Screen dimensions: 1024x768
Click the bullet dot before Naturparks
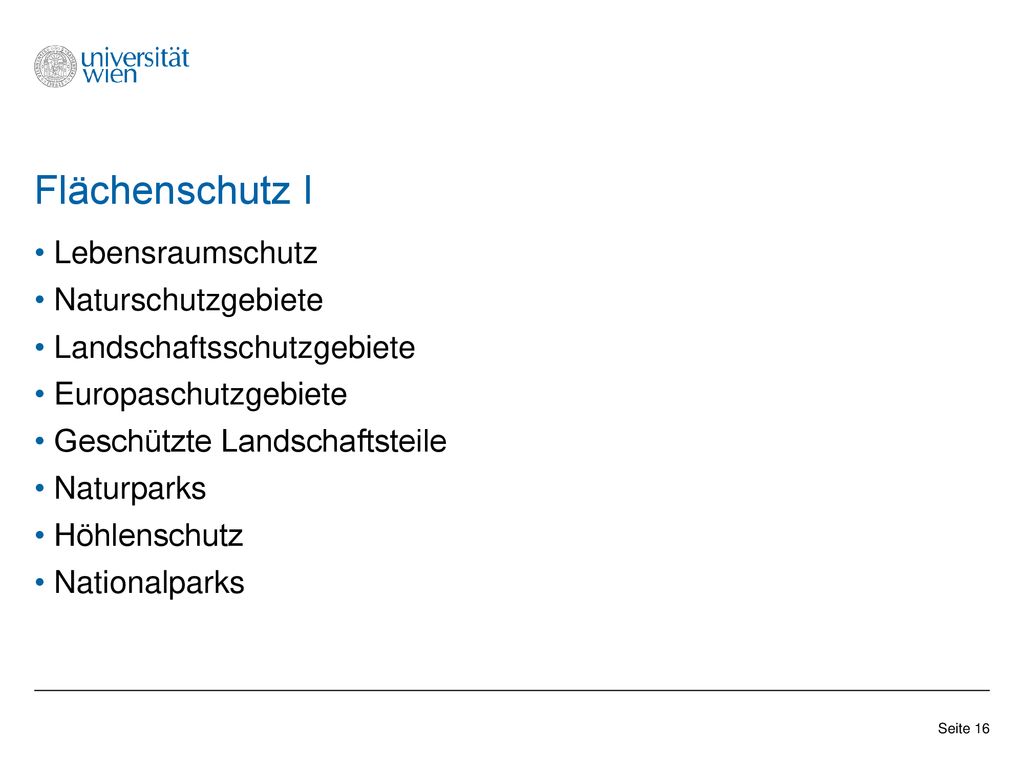[x=40, y=488]
